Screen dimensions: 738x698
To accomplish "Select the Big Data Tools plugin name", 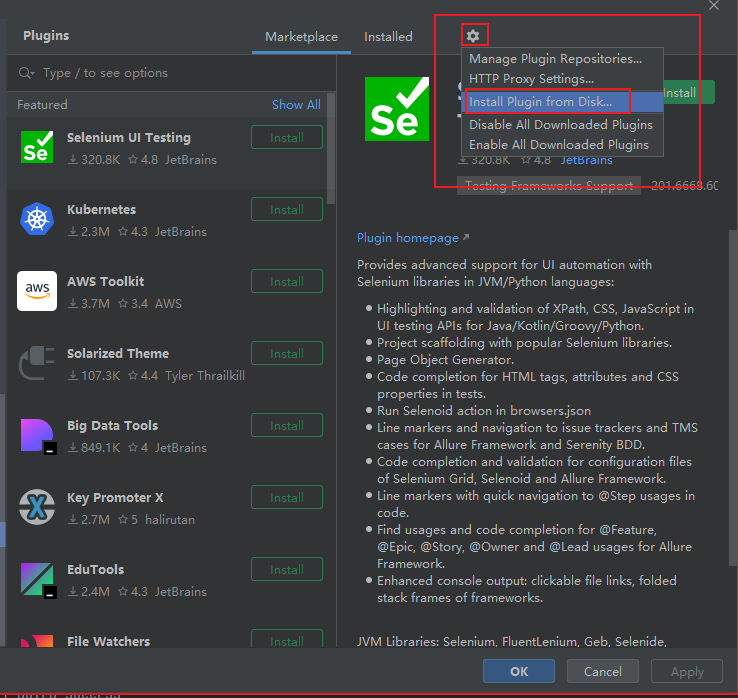I will pyautogui.click(x=112, y=425).
